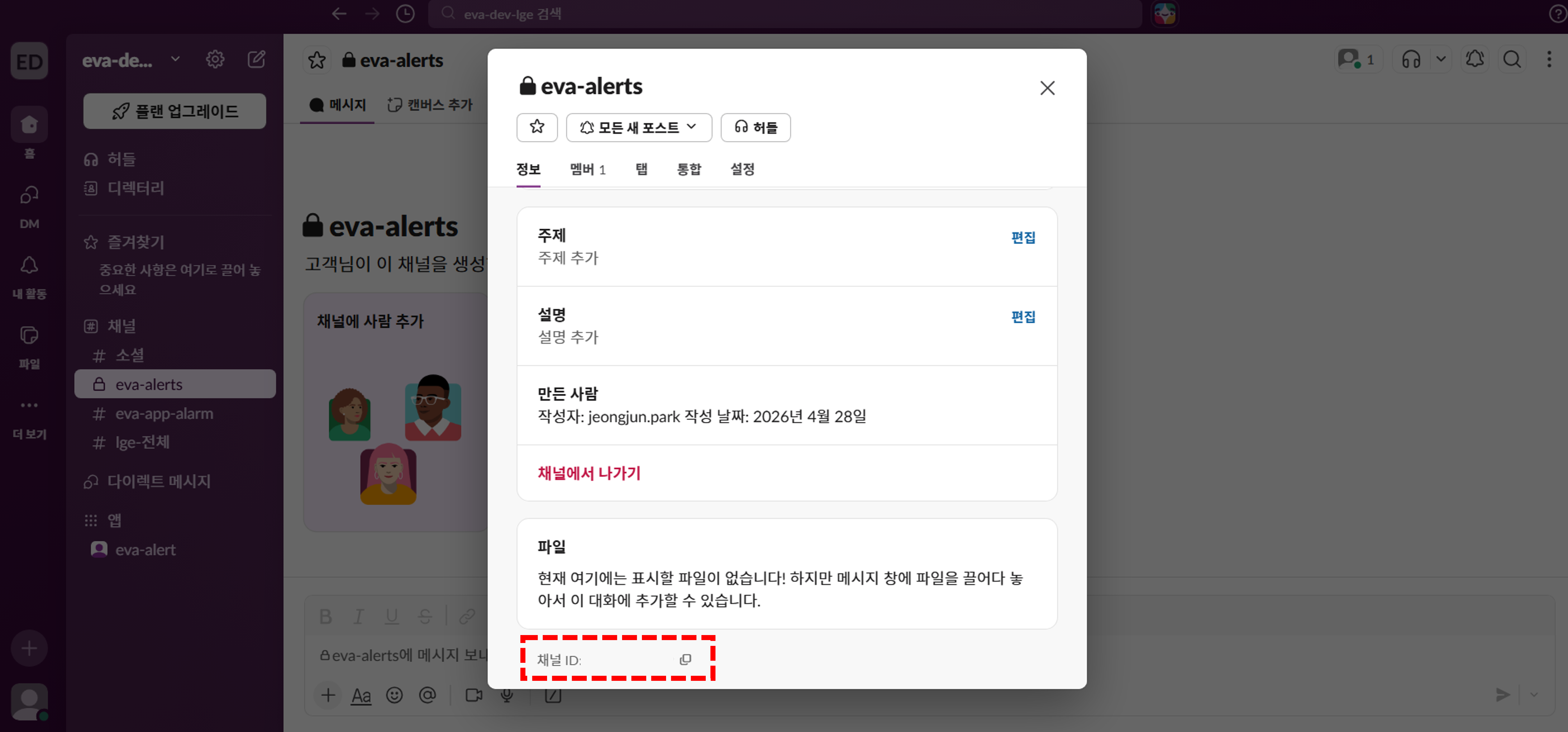This screenshot has height=732, width=1568.
Task: Leave the channel via 채널에서 나가기
Action: [x=589, y=473]
